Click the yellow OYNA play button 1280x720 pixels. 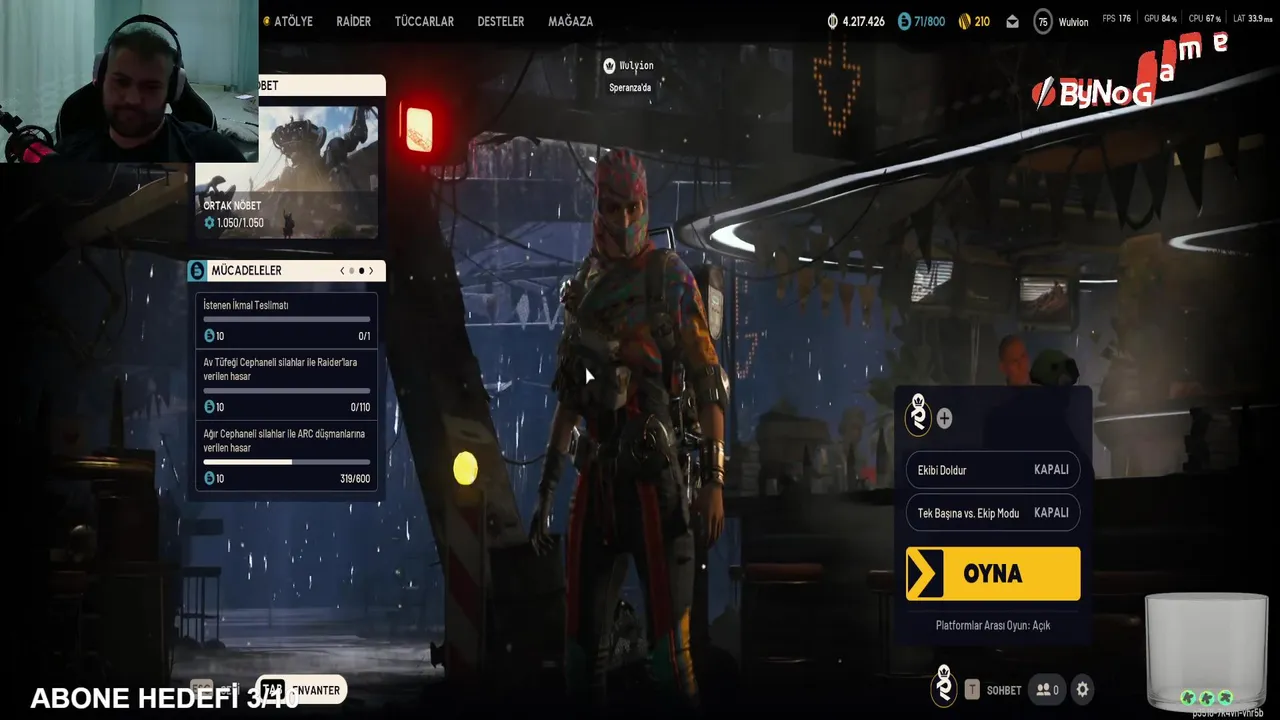(993, 574)
